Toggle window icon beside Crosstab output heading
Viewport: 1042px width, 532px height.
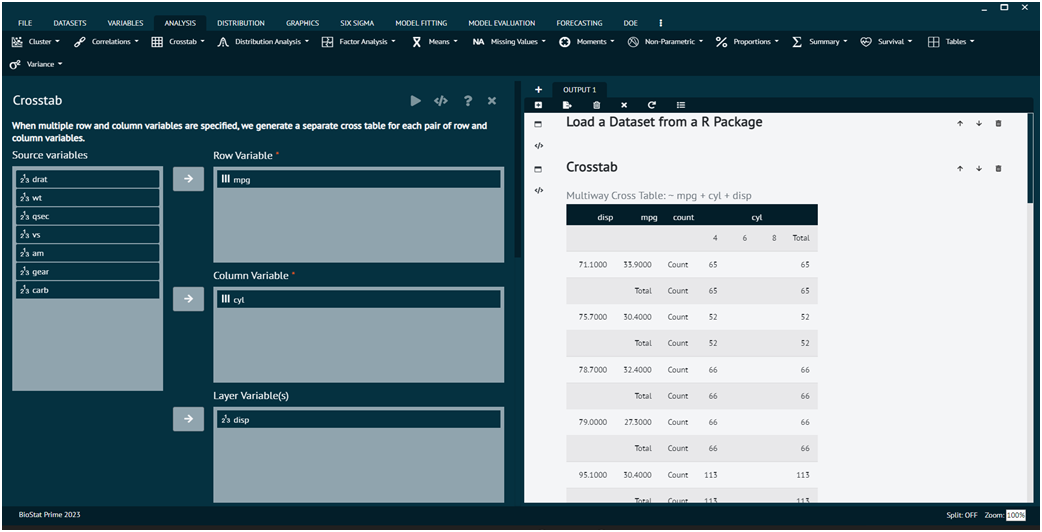click(x=538, y=169)
